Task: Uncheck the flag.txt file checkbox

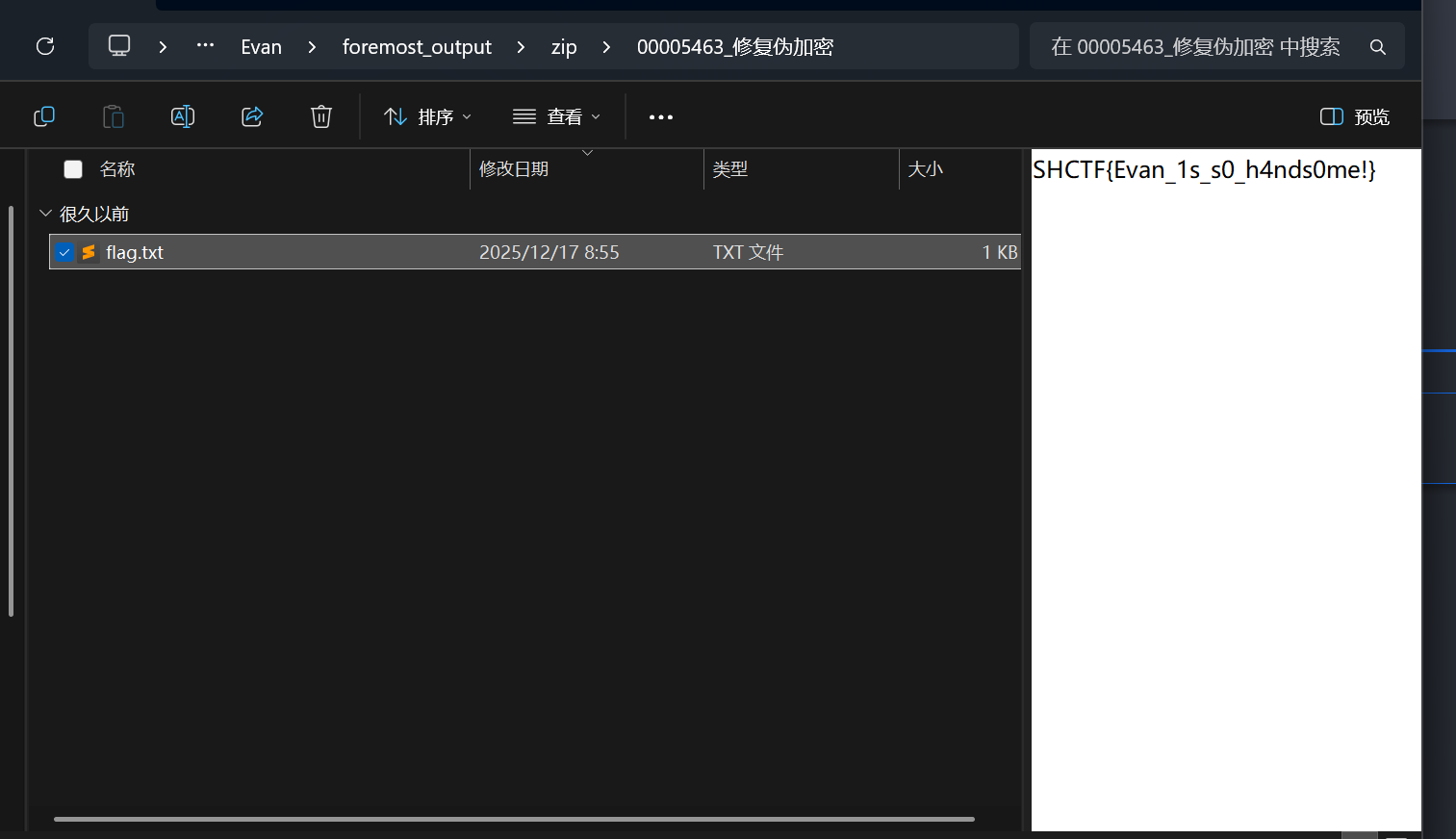Action: point(64,252)
